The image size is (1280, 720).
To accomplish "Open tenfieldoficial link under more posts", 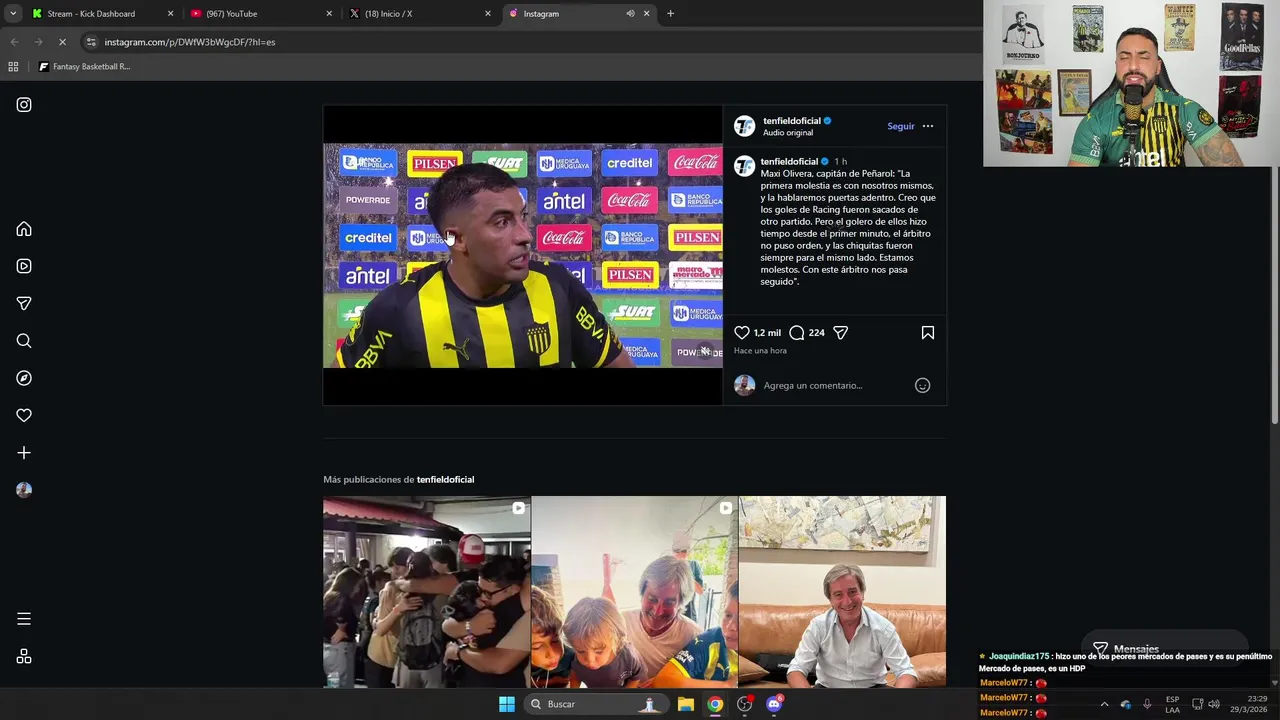I will click(x=445, y=479).
